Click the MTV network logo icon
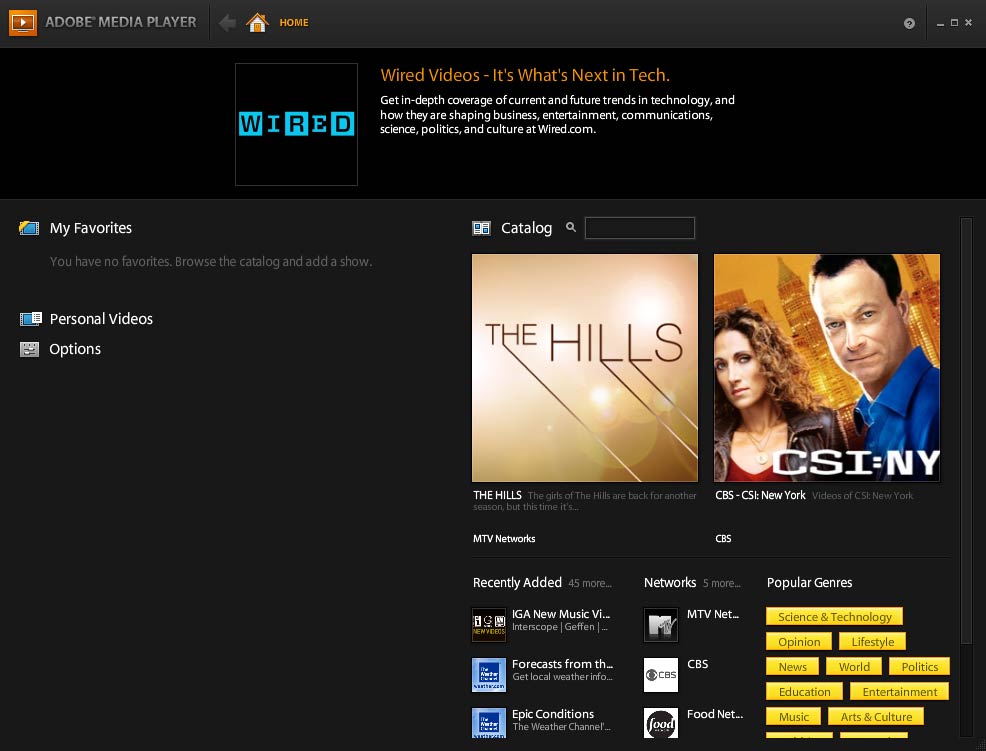 coord(661,625)
